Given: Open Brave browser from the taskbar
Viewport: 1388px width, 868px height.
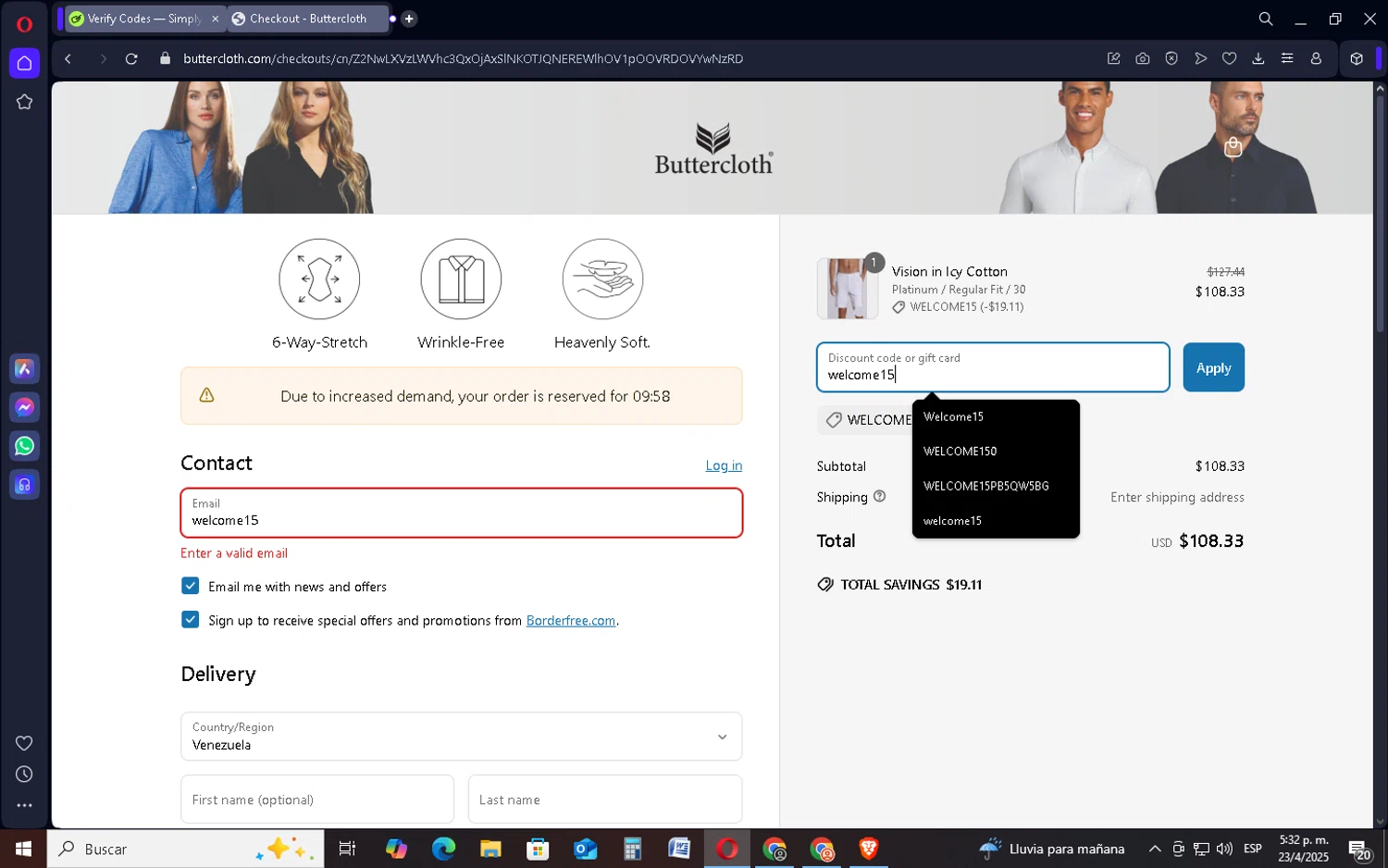Looking at the screenshot, I should 868,849.
